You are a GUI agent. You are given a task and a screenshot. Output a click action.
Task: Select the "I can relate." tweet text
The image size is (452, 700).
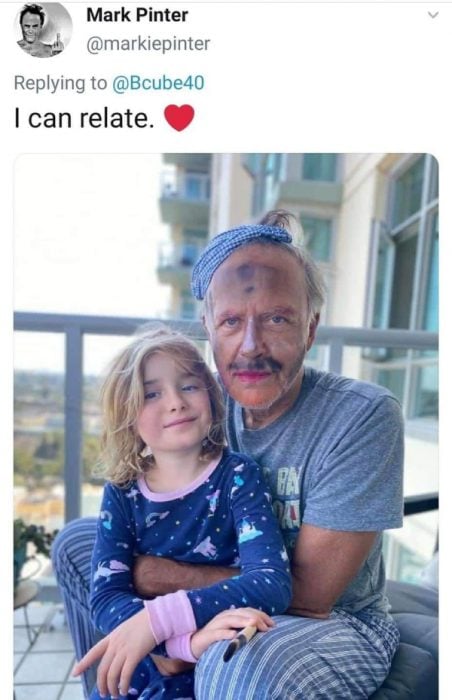pyautogui.click(x=84, y=118)
